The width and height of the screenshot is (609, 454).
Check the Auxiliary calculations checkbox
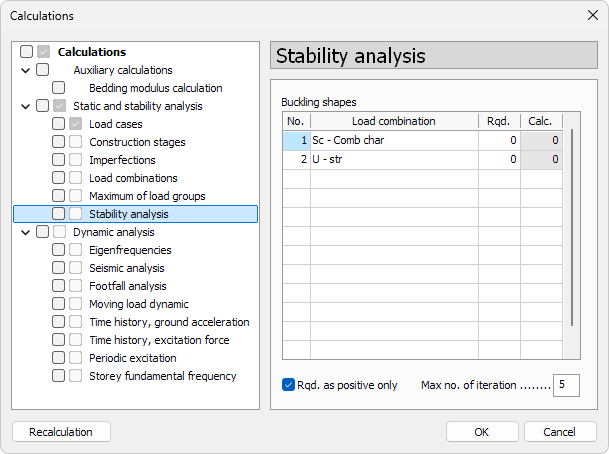point(42,70)
